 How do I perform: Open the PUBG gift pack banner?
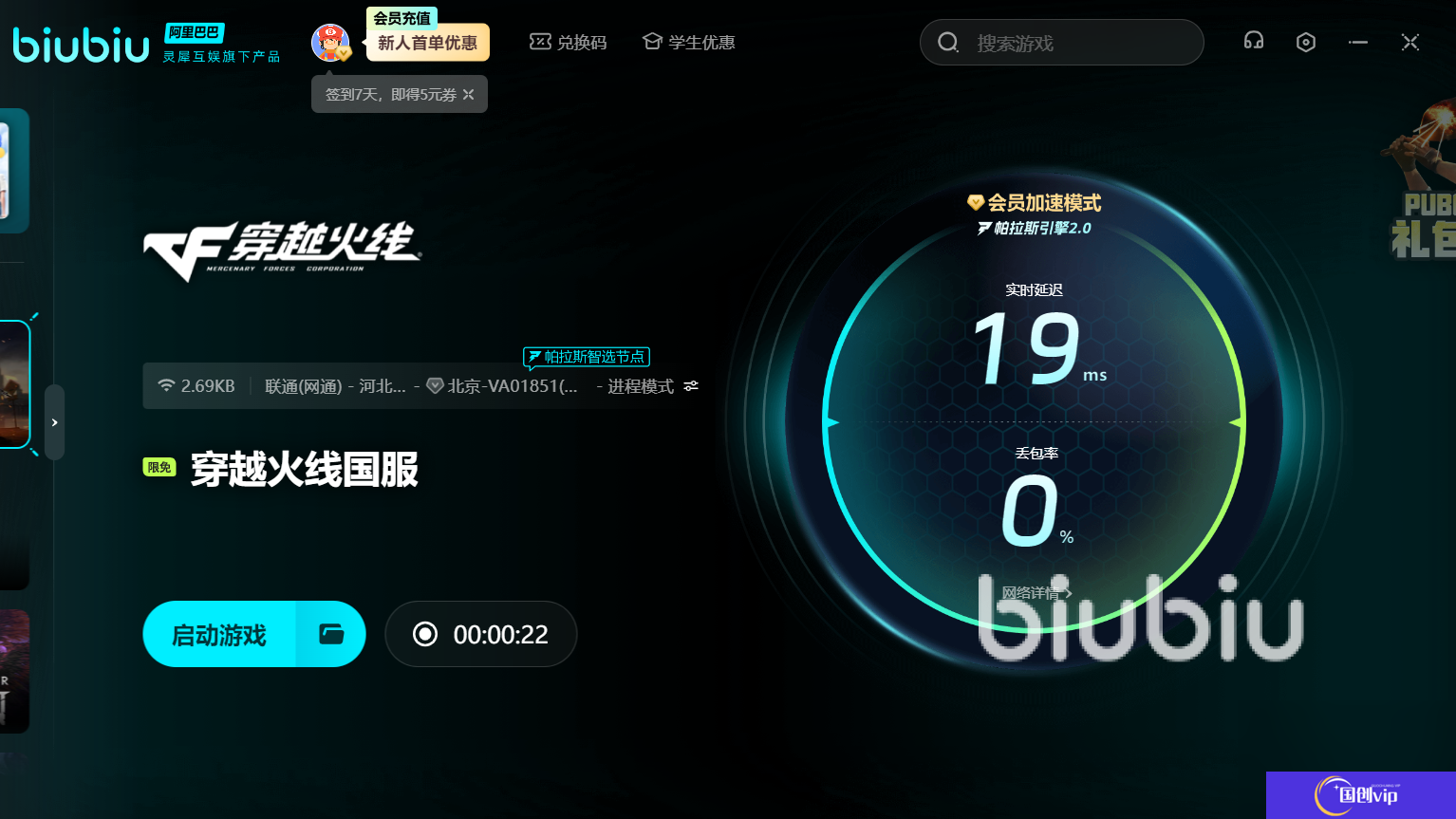[1418, 180]
